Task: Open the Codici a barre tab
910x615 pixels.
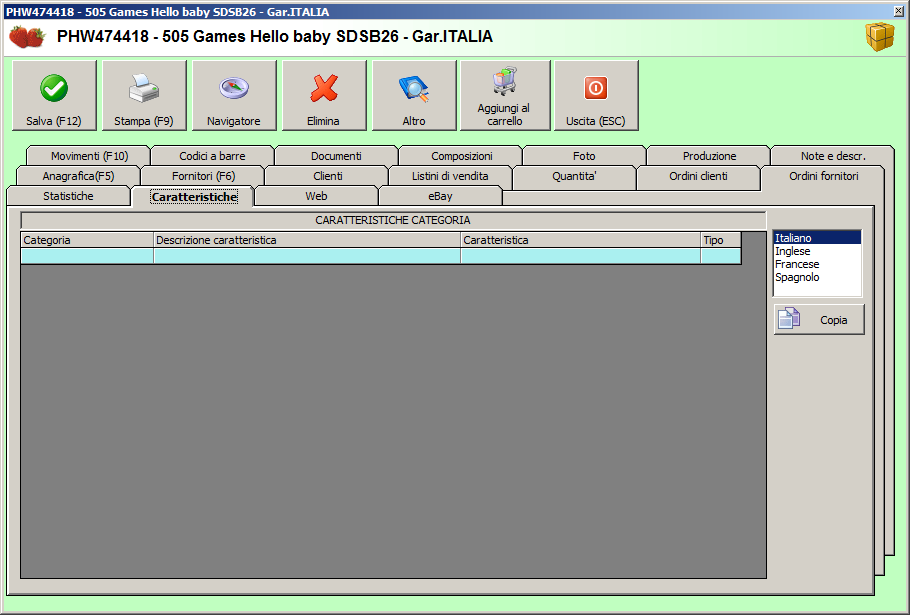Action: pyautogui.click(x=212, y=155)
